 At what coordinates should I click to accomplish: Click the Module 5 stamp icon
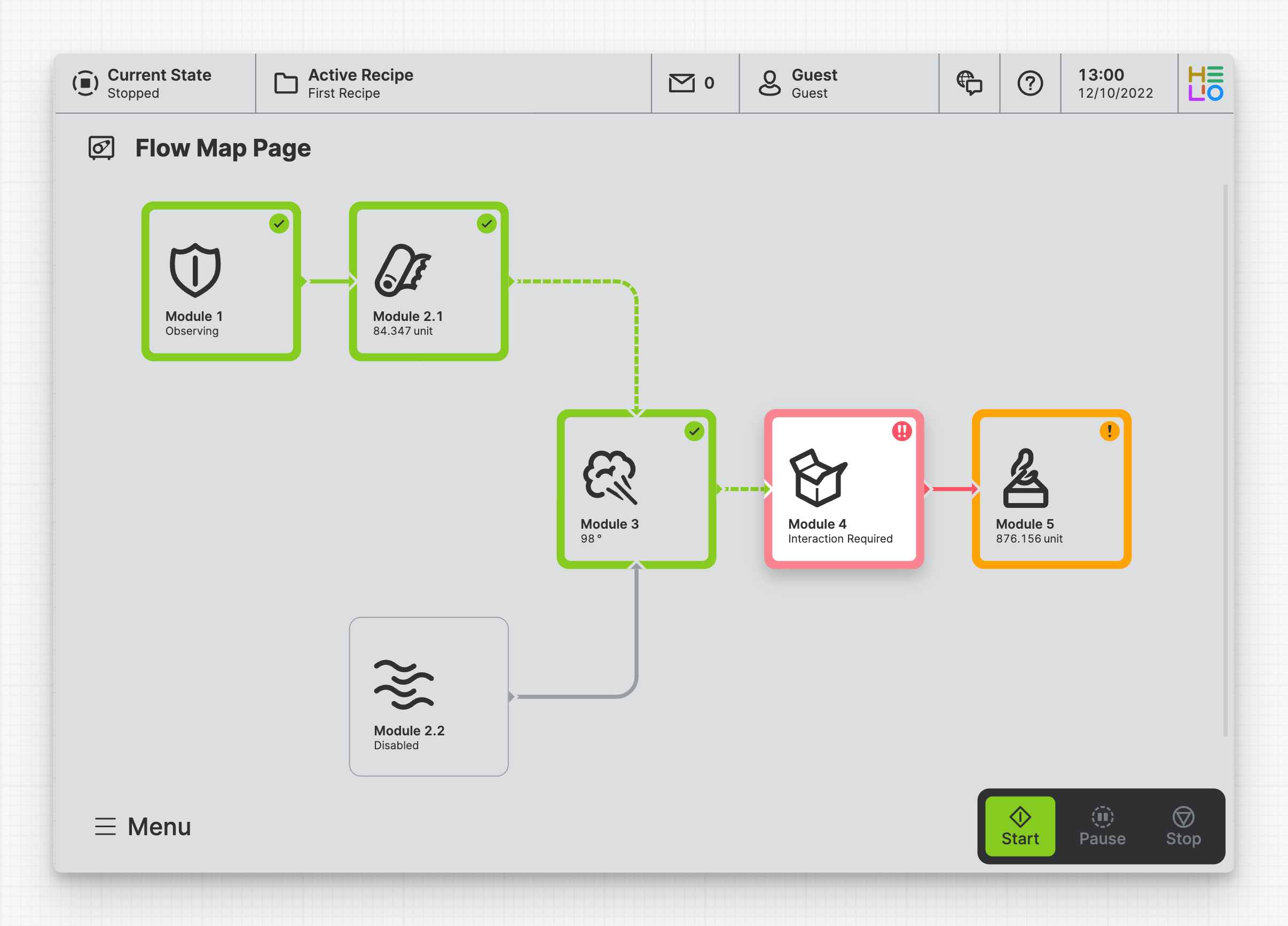[1025, 478]
